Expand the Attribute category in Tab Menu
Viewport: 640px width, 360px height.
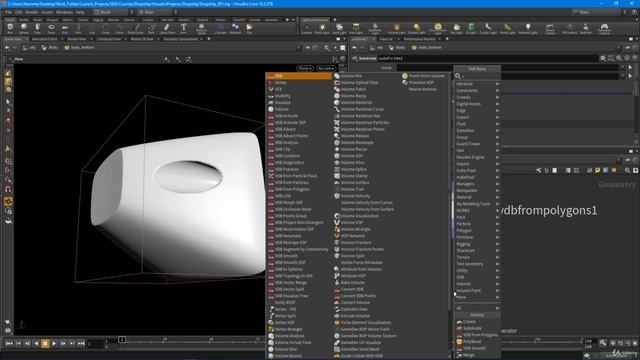pyautogui.click(x=477, y=84)
